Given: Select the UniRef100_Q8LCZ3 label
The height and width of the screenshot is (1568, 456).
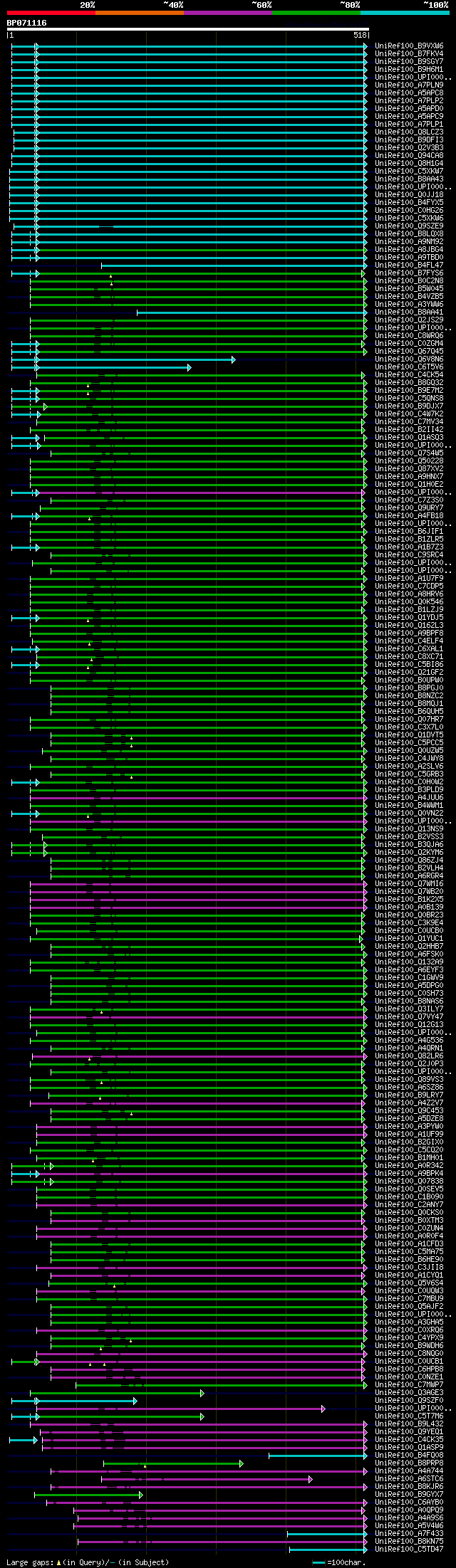Looking at the screenshot, I should [409, 132].
